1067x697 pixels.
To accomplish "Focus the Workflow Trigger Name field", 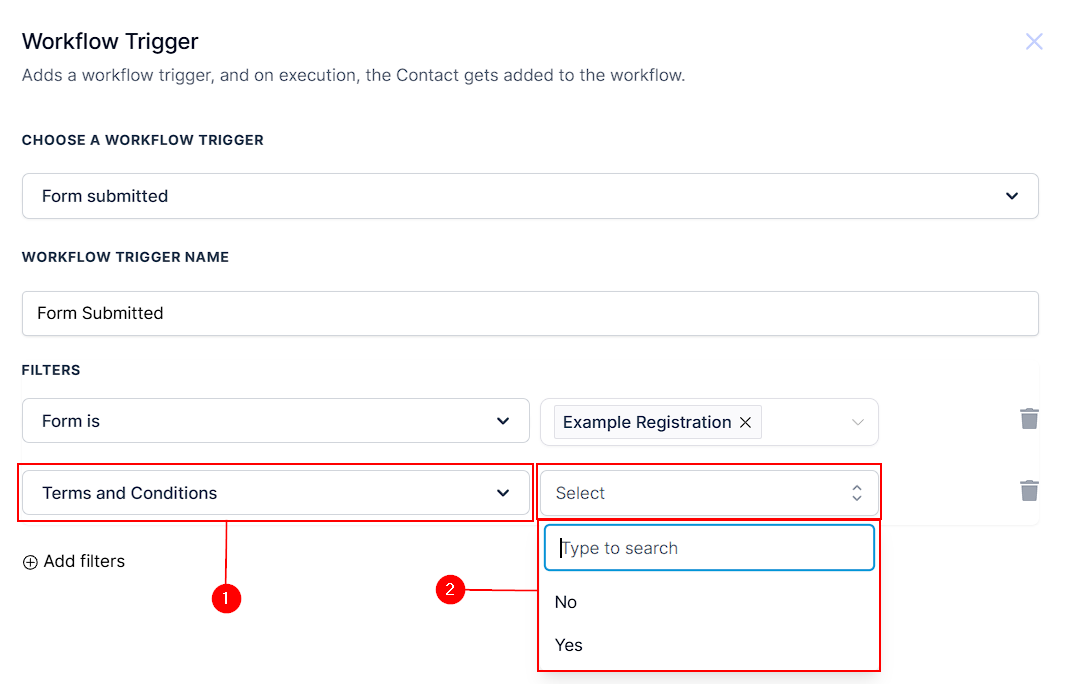I will [530, 313].
